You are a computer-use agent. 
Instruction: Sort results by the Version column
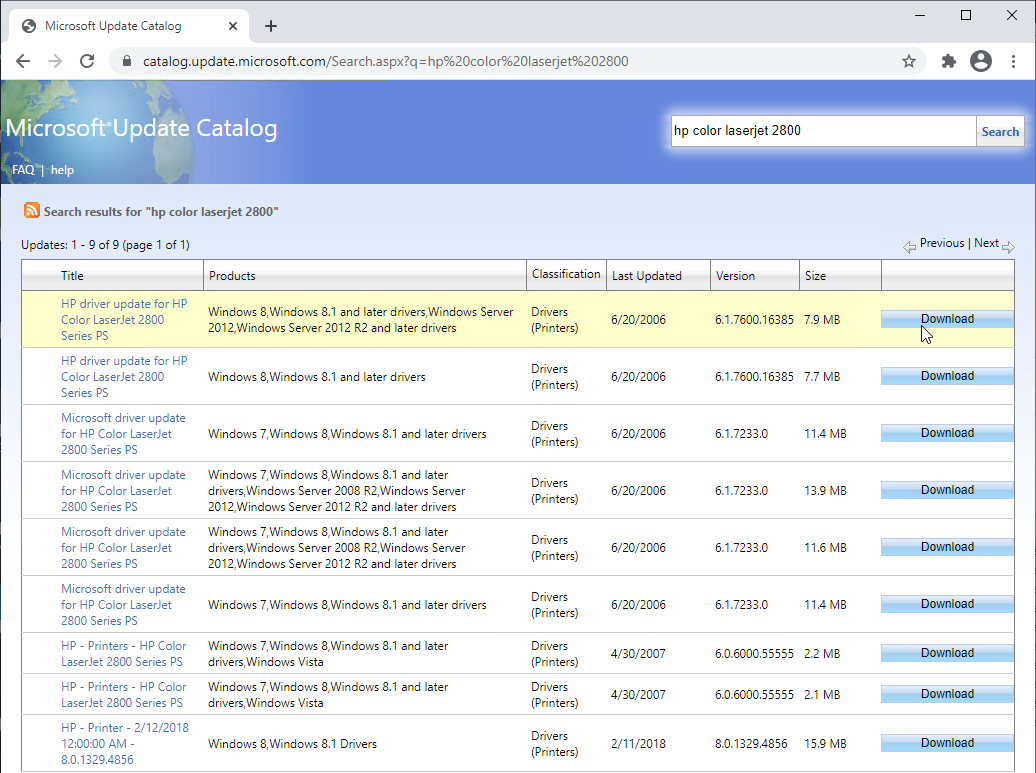click(735, 276)
